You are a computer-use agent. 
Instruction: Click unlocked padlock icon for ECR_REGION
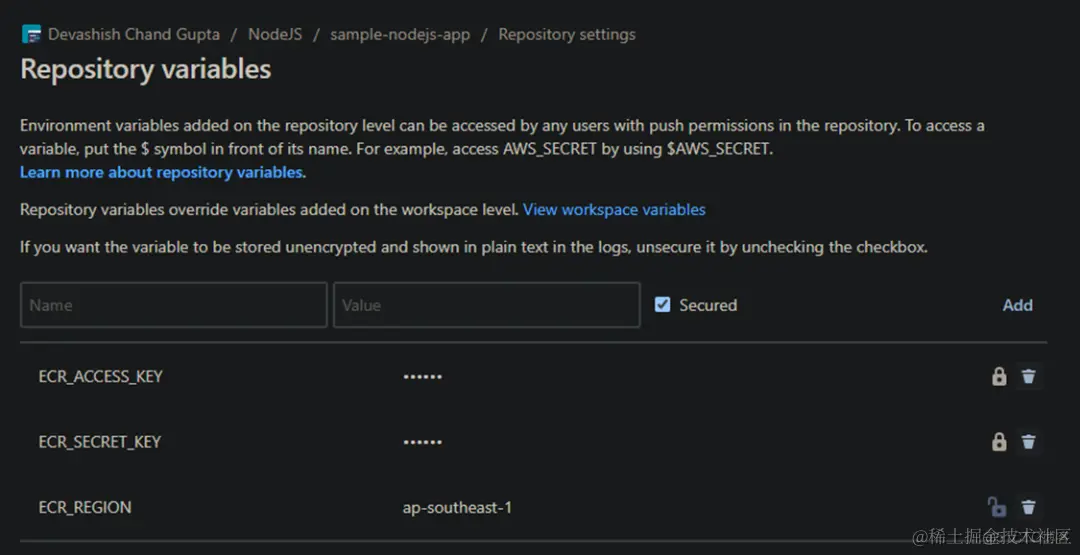tap(997, 507)
